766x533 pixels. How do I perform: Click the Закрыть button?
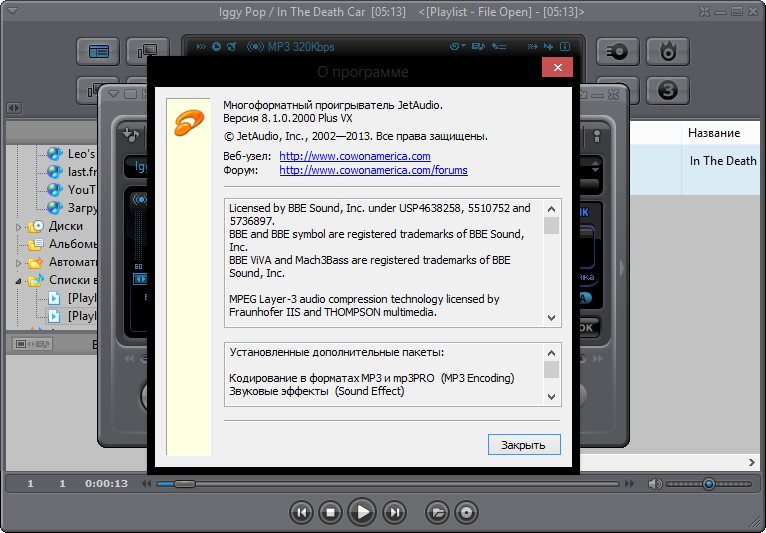point(524,445)
